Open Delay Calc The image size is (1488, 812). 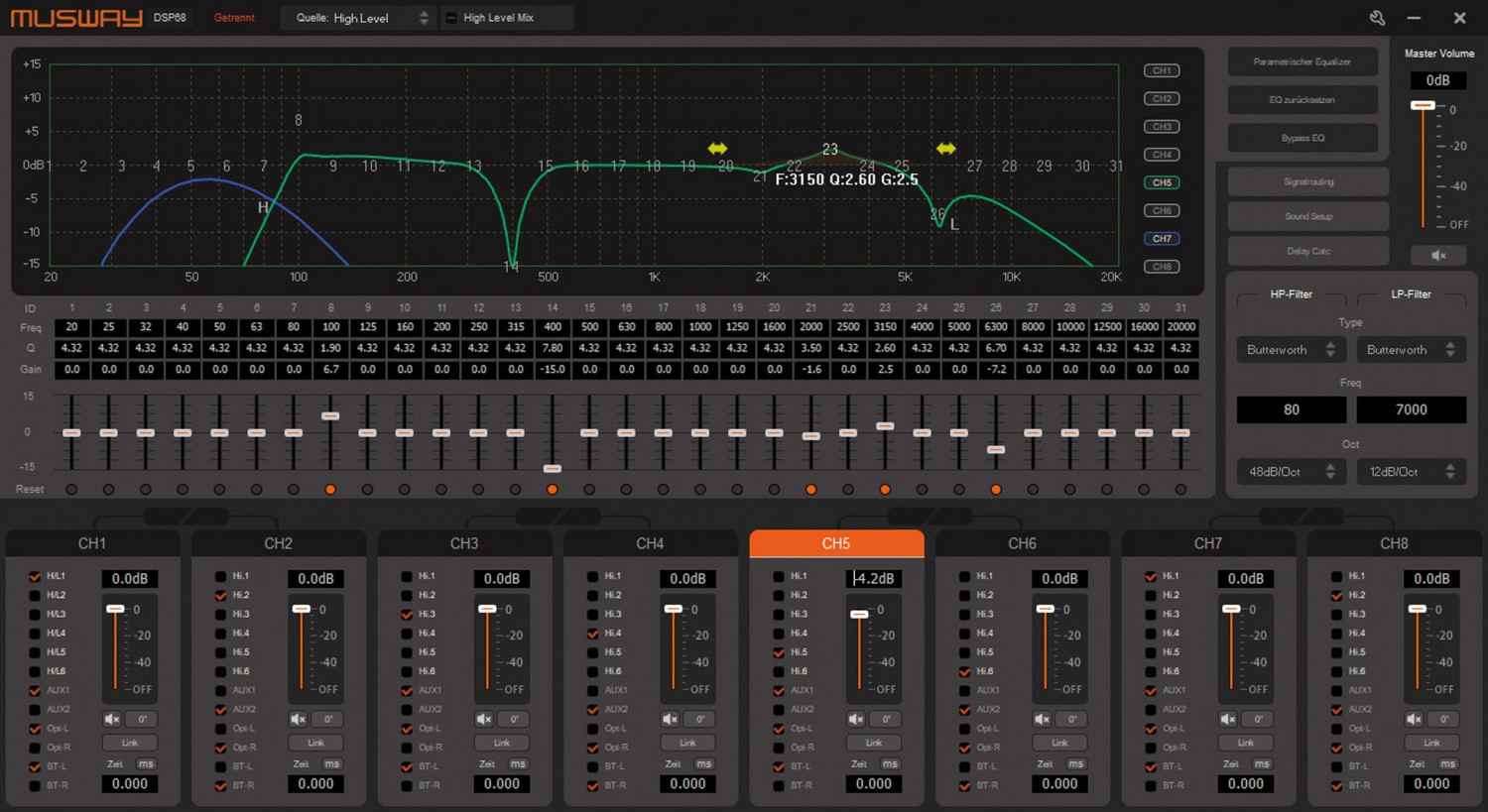pos(1308,251)
